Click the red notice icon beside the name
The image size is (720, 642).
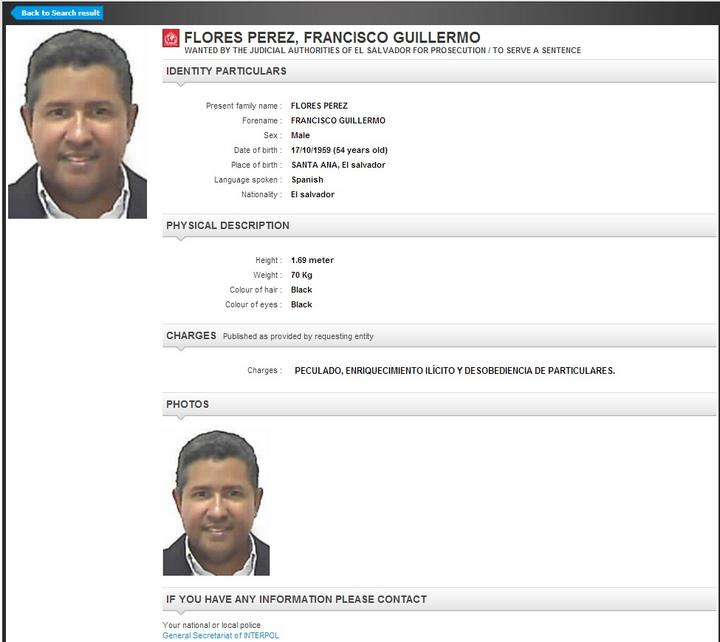[x=171, y=40]
